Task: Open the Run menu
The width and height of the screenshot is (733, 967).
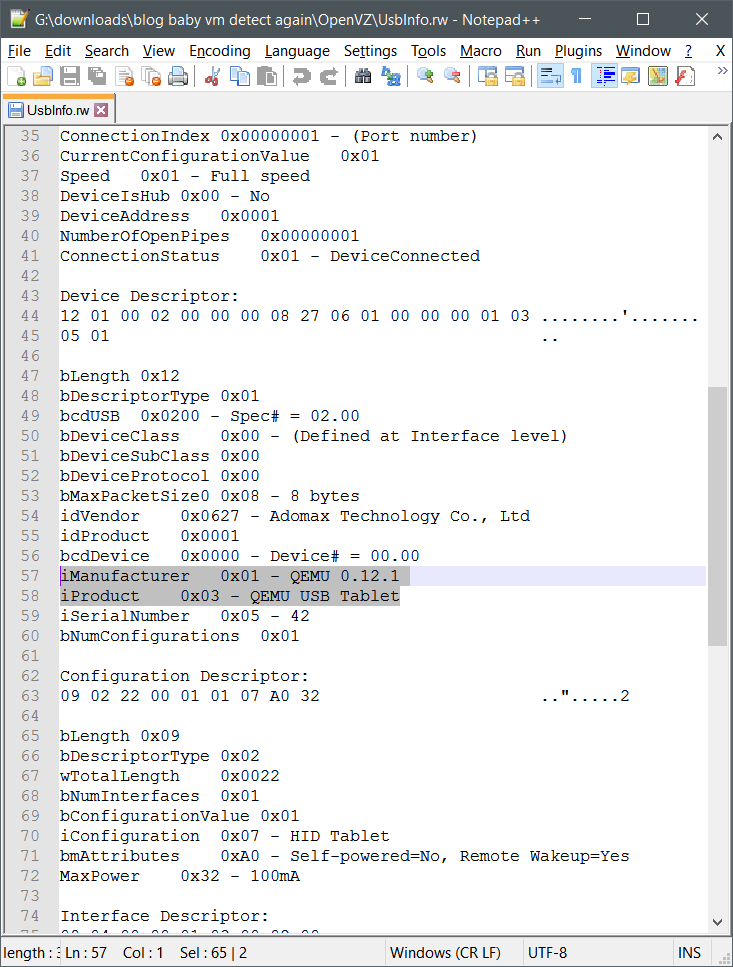Action: click(528, 51)
